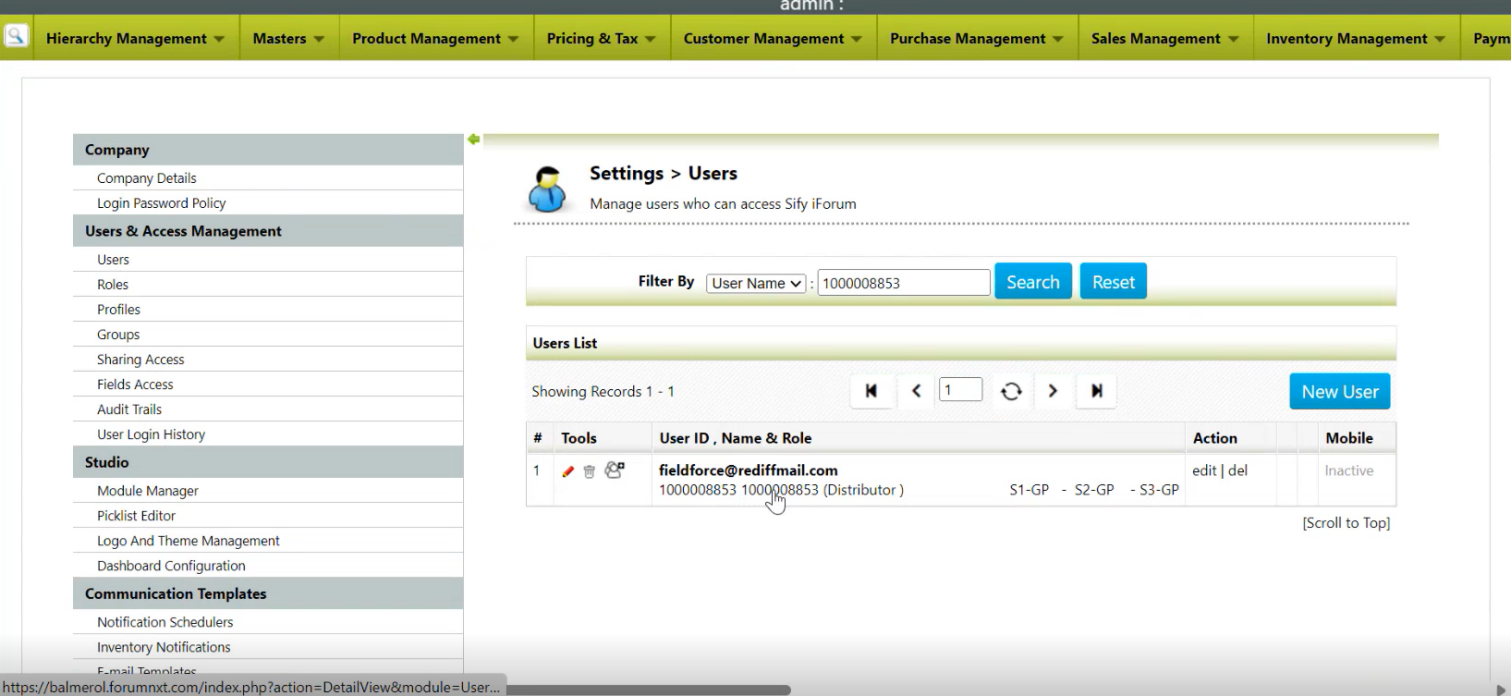
Task: Open Fields Access settings
Action: click(x=135, y=384)
